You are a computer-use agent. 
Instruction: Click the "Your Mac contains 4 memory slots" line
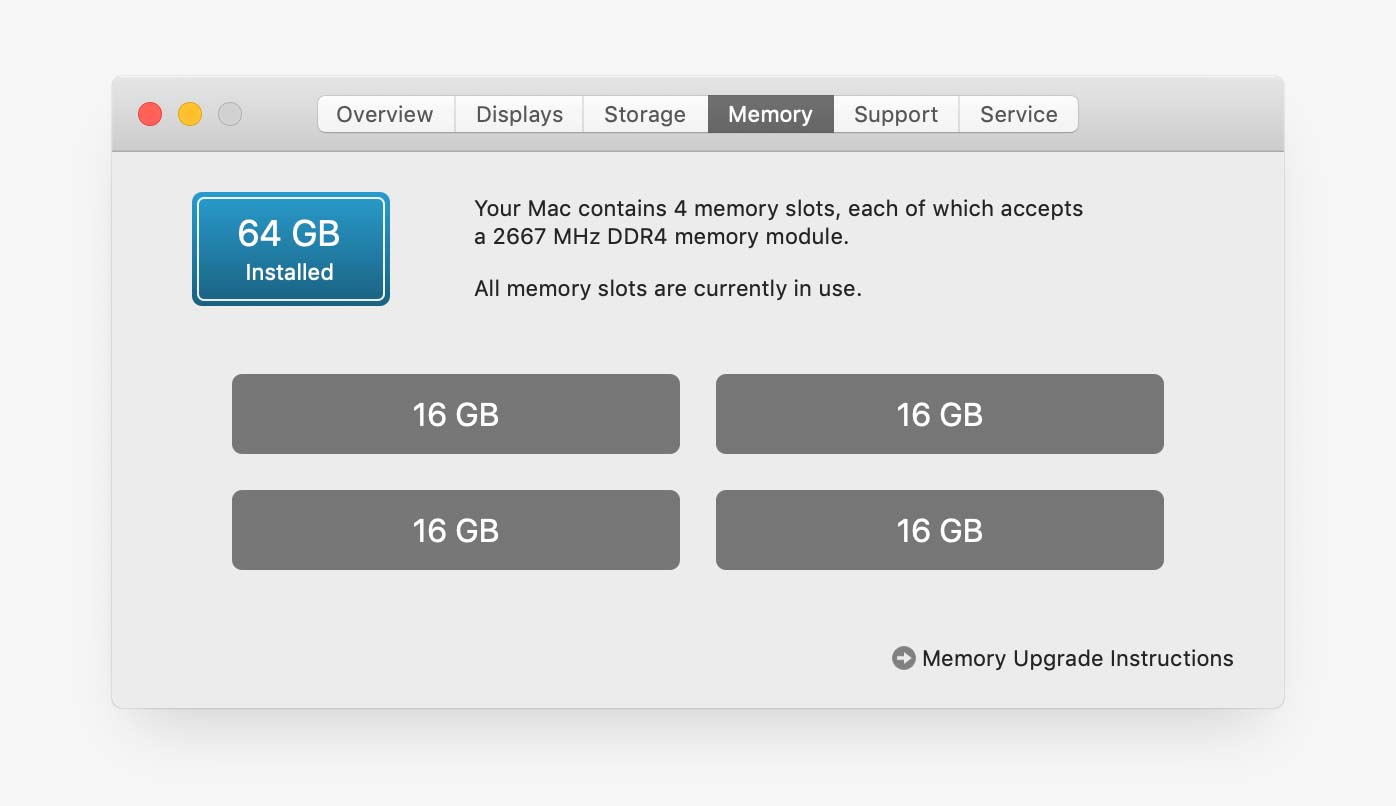pos(778,209)
